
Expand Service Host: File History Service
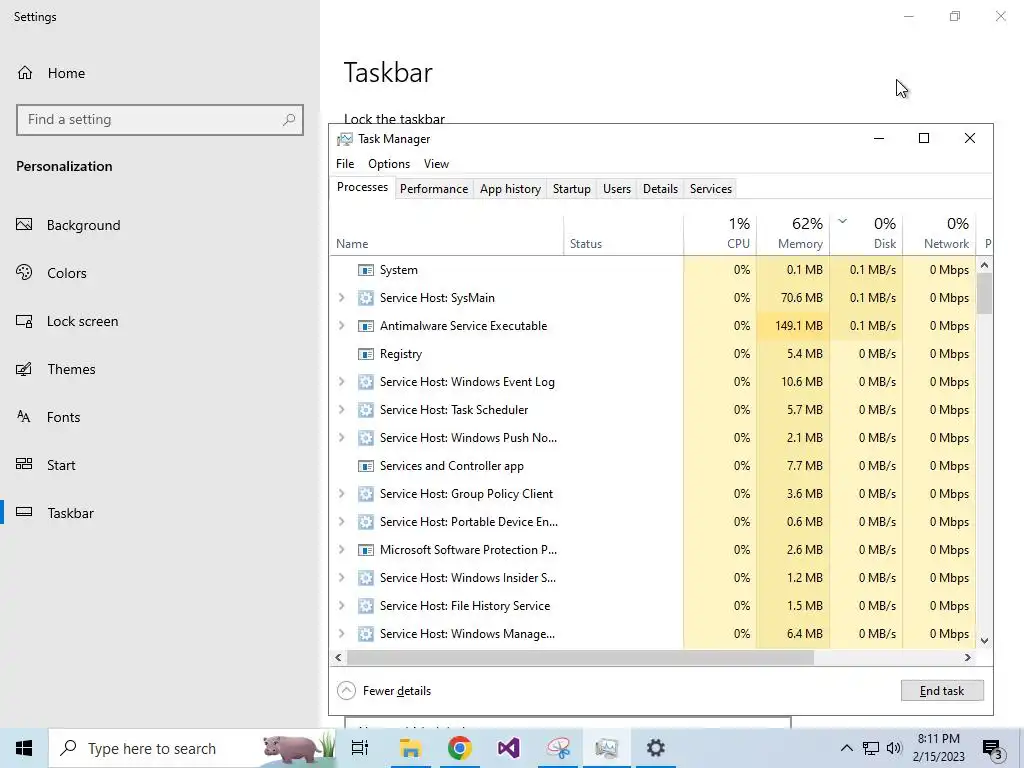pos(342,606)
